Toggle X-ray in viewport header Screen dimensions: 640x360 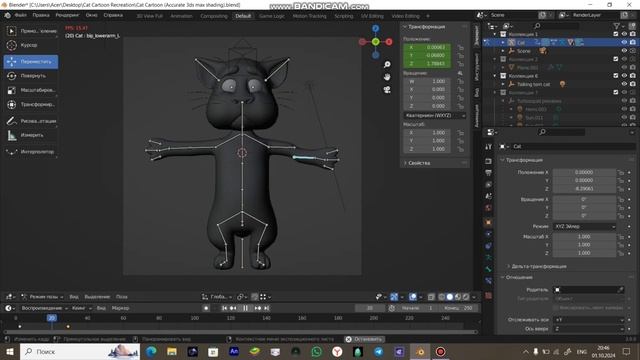click(431, 297)
